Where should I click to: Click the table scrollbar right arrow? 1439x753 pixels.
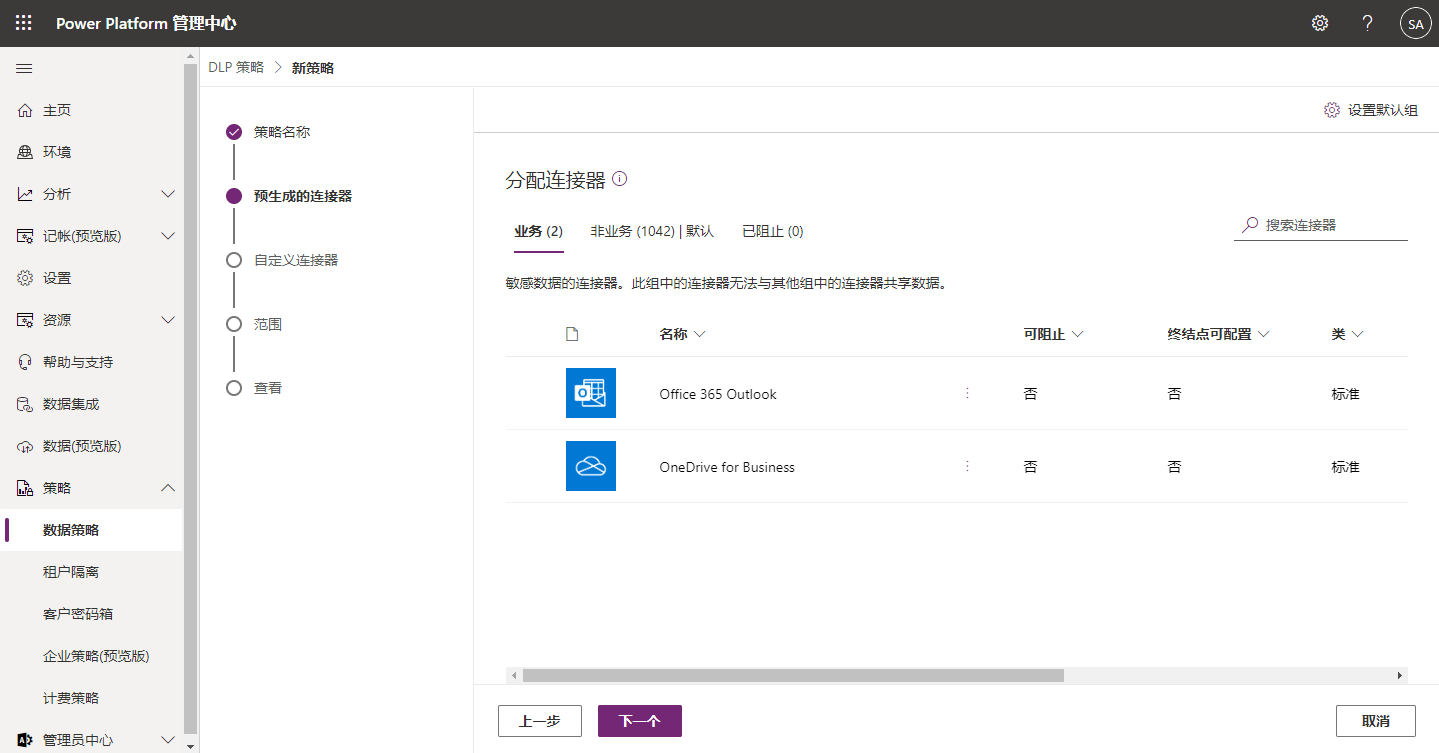click(1400, 676)
